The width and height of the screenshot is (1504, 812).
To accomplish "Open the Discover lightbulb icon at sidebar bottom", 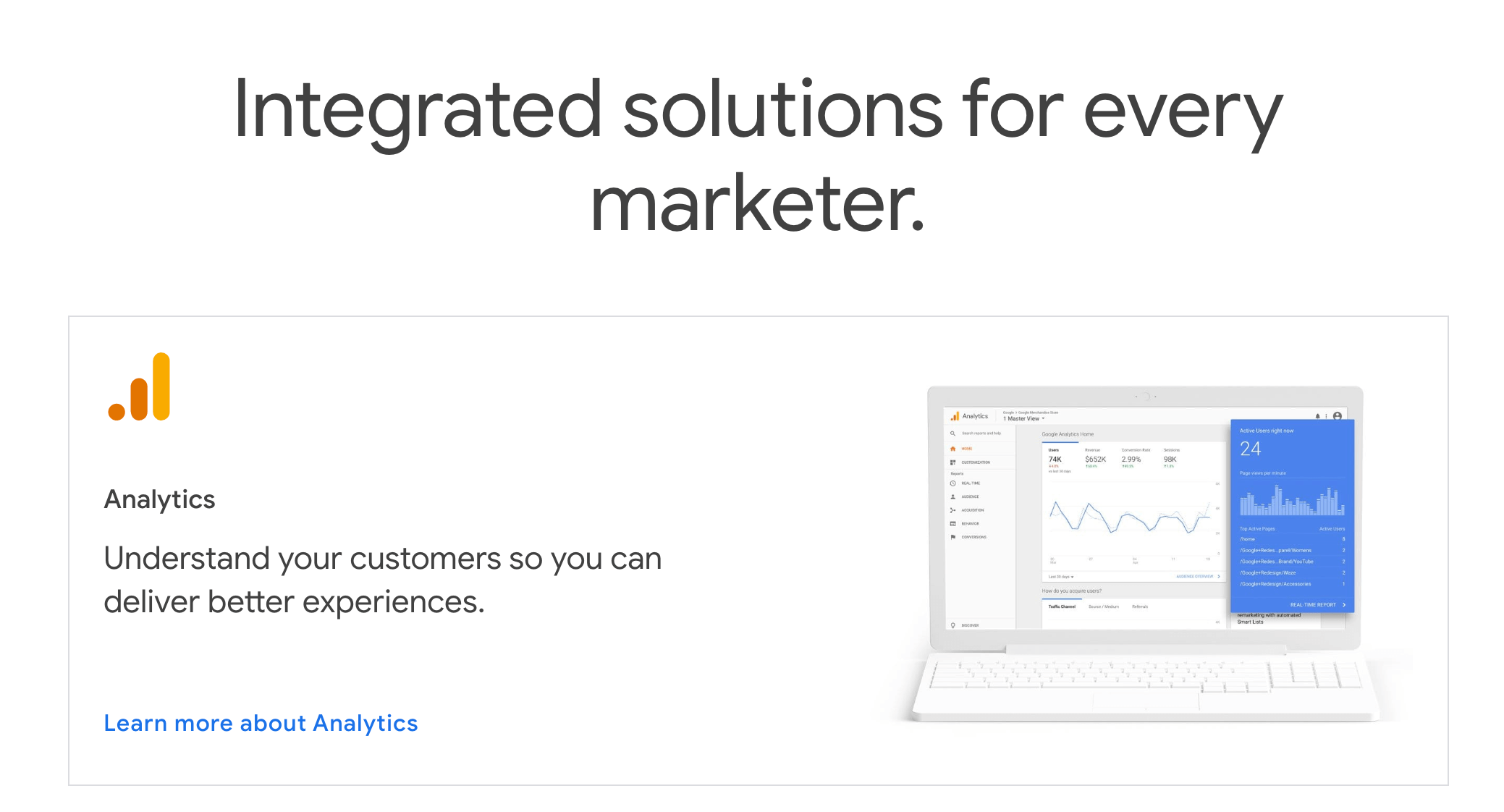I will (952, 625).
